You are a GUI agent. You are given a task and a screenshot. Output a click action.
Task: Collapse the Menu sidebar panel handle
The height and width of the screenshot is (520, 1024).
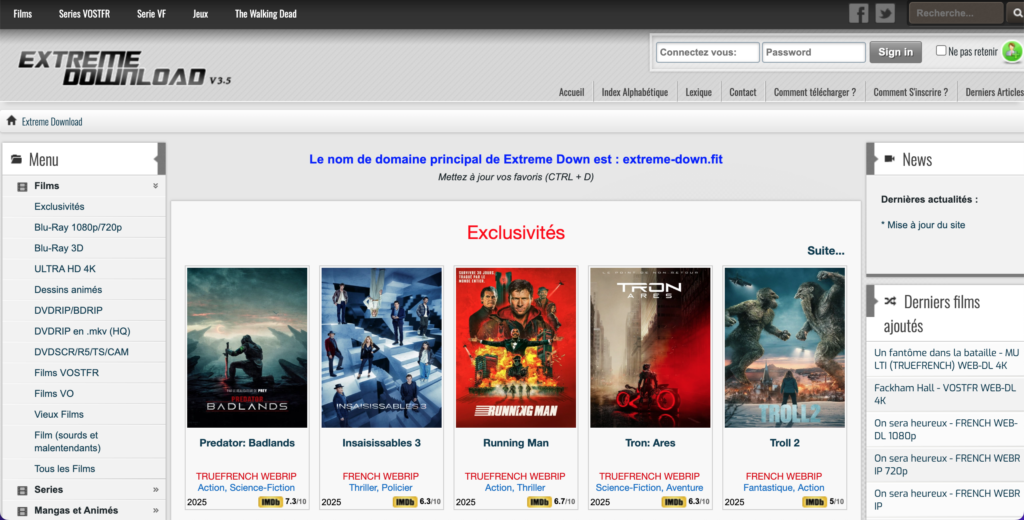pyautogui.click(x=161, y=159)
